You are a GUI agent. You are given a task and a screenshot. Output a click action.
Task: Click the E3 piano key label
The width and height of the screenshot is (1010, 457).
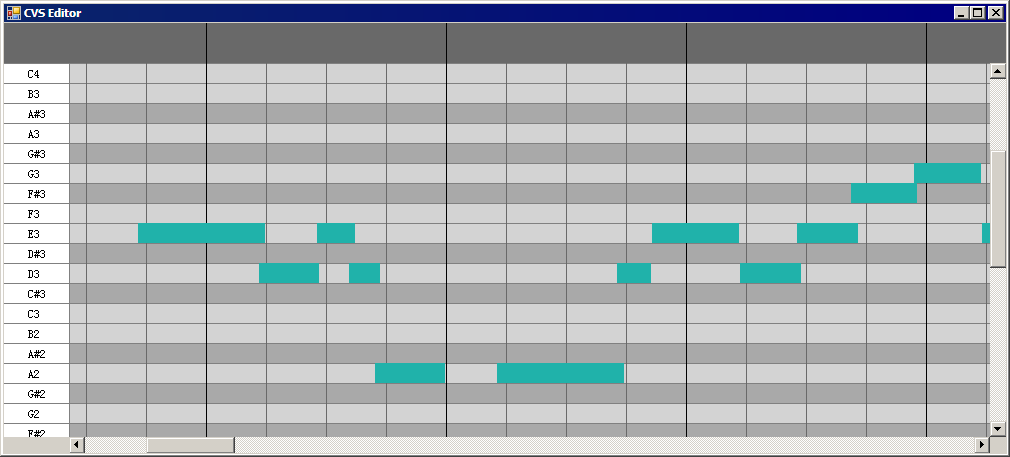click(x=36, y=233)
